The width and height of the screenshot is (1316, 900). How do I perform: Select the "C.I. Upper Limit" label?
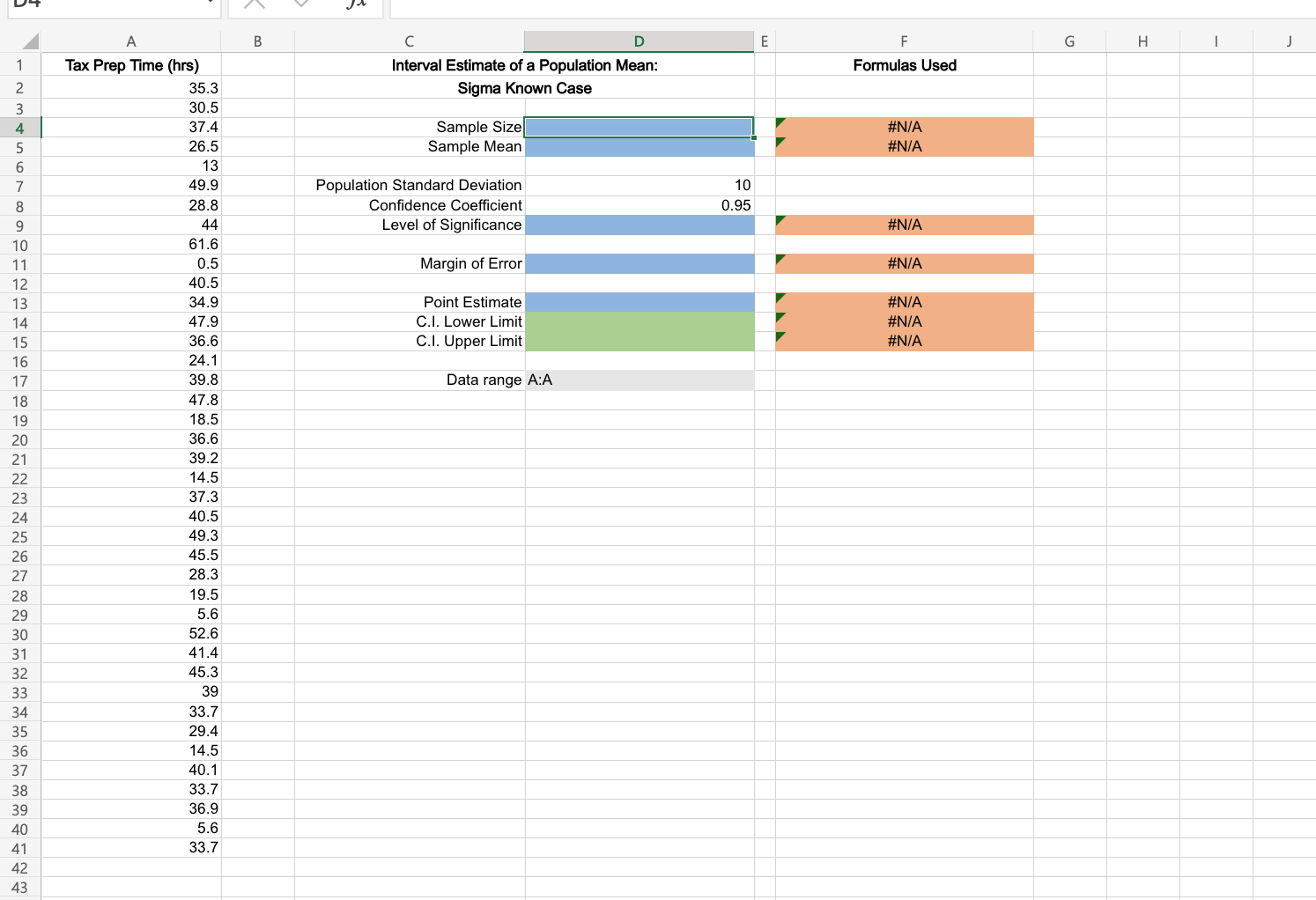(469, 341)
